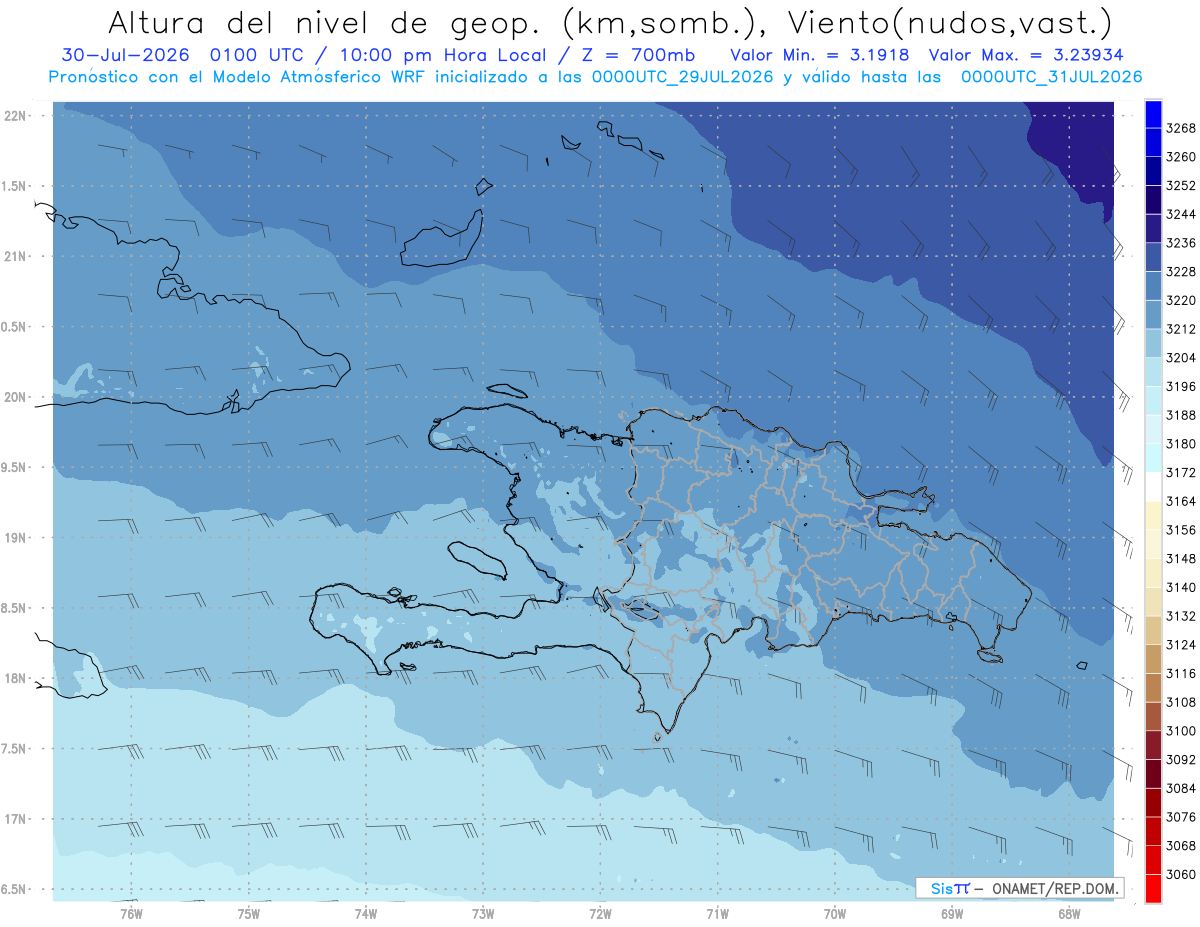Click the latitude label '0.5N'

(x=14, y=327)
